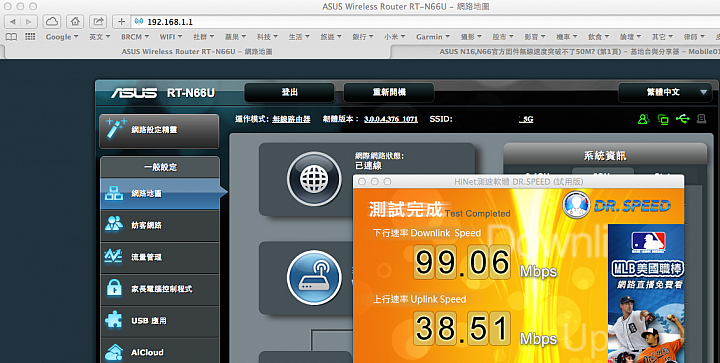Select 流量管理 in the sidebar
720x363 pixels.
point(160,257)
